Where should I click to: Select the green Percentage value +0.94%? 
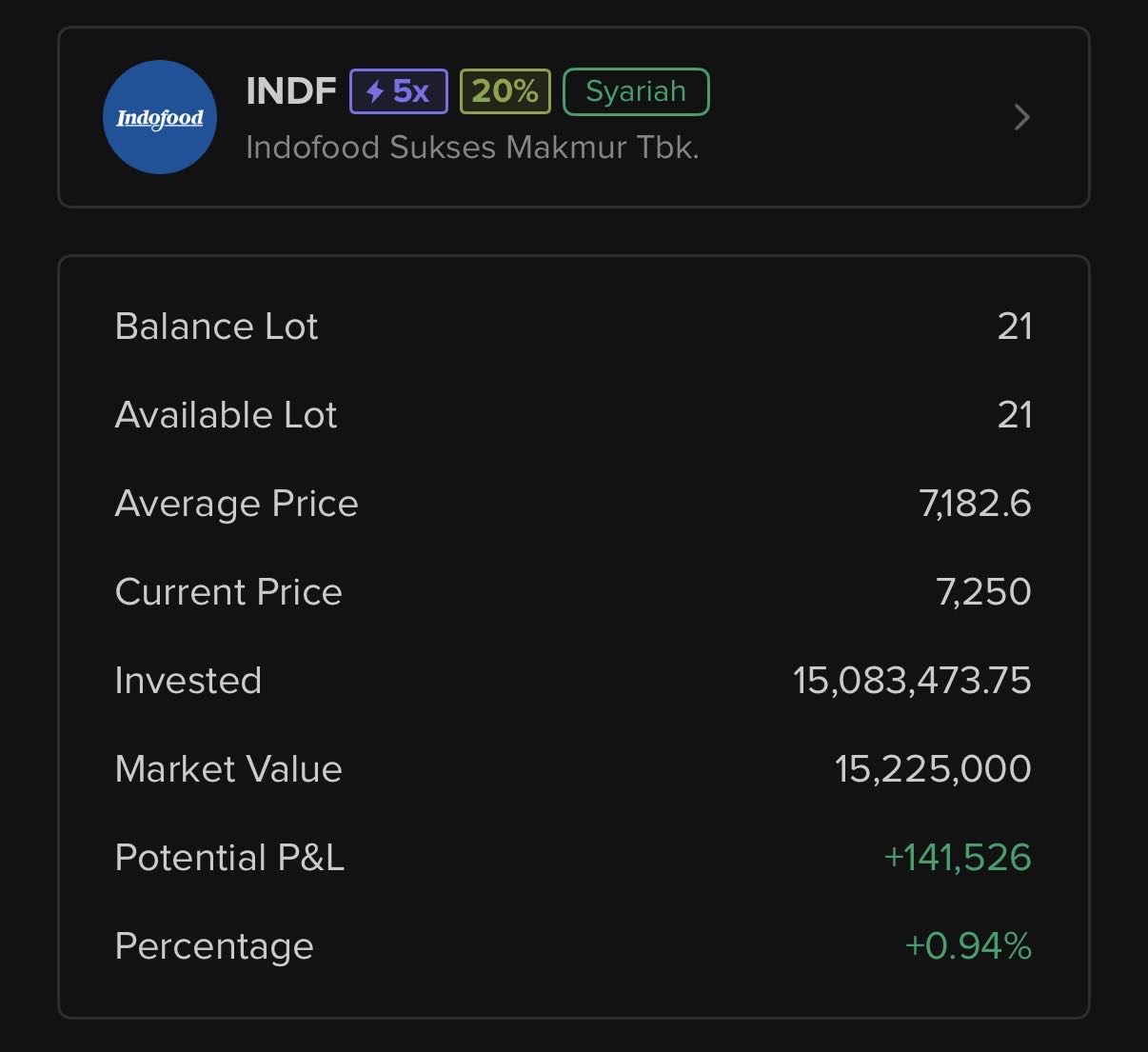tap(967, 946)
